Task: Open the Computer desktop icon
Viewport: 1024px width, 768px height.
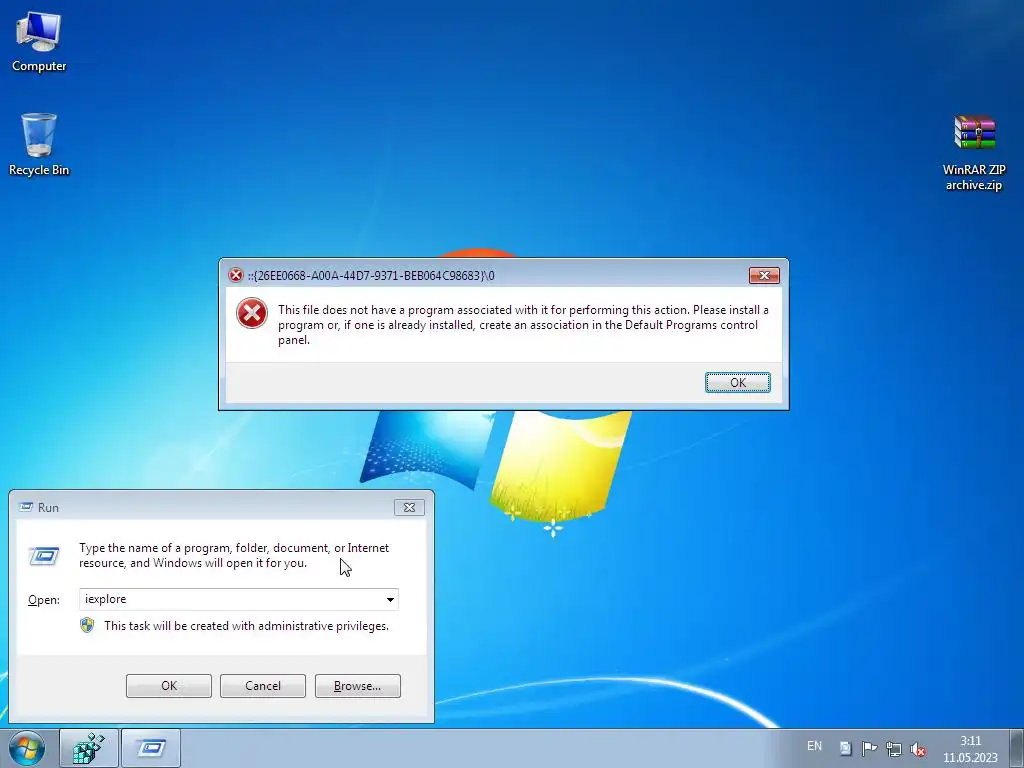Action: click(x=39, y=41)
